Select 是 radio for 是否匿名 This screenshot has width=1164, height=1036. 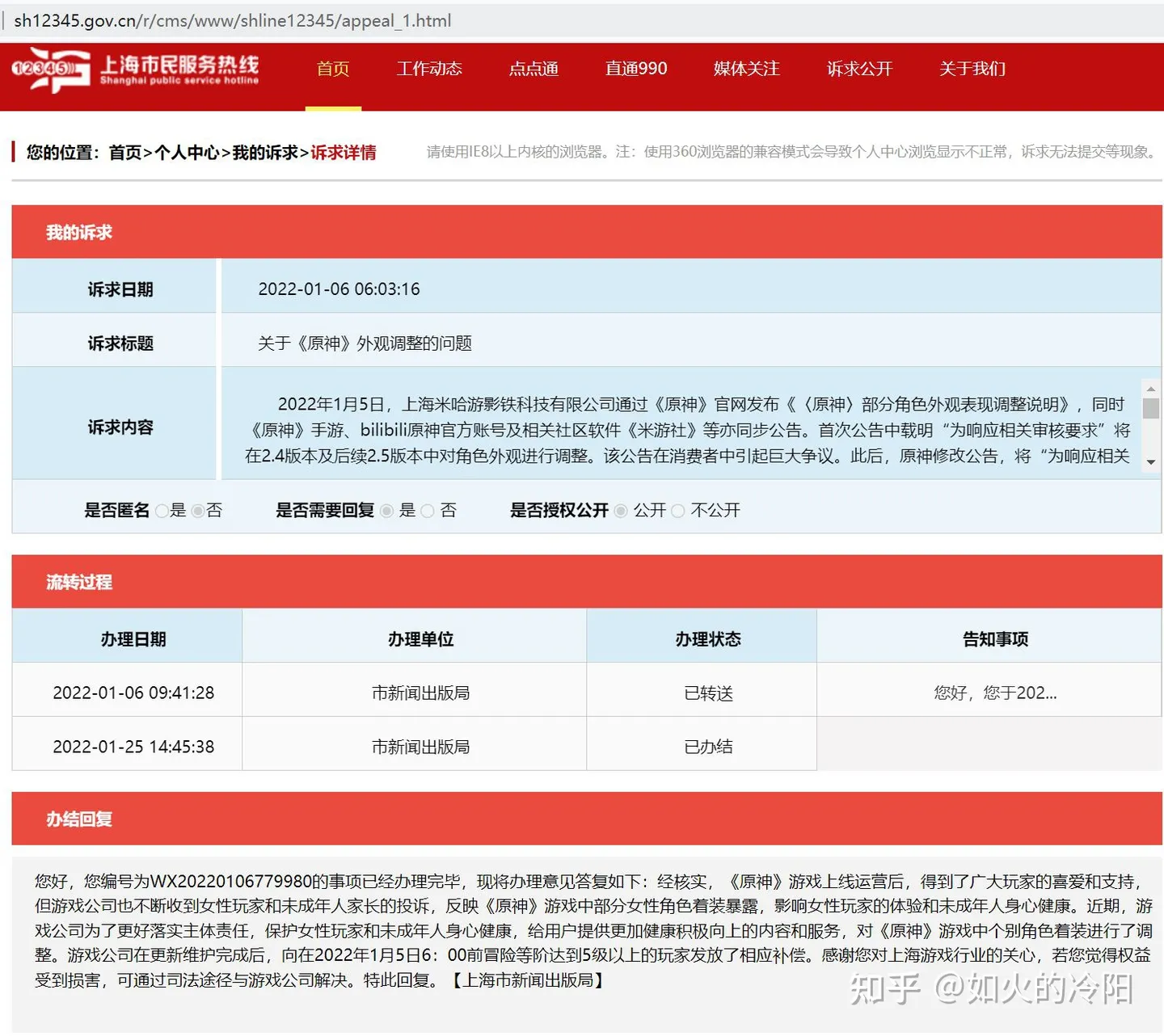tap(162, 511)
